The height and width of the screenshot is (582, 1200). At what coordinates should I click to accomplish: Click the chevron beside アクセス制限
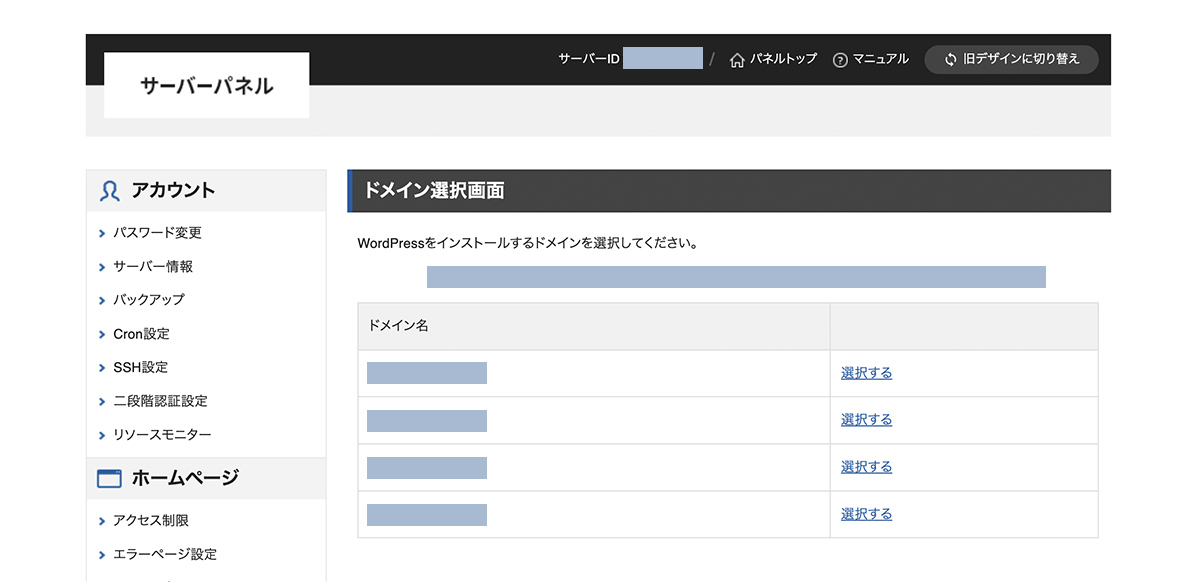pyautogui.click(x=102, y=520)
